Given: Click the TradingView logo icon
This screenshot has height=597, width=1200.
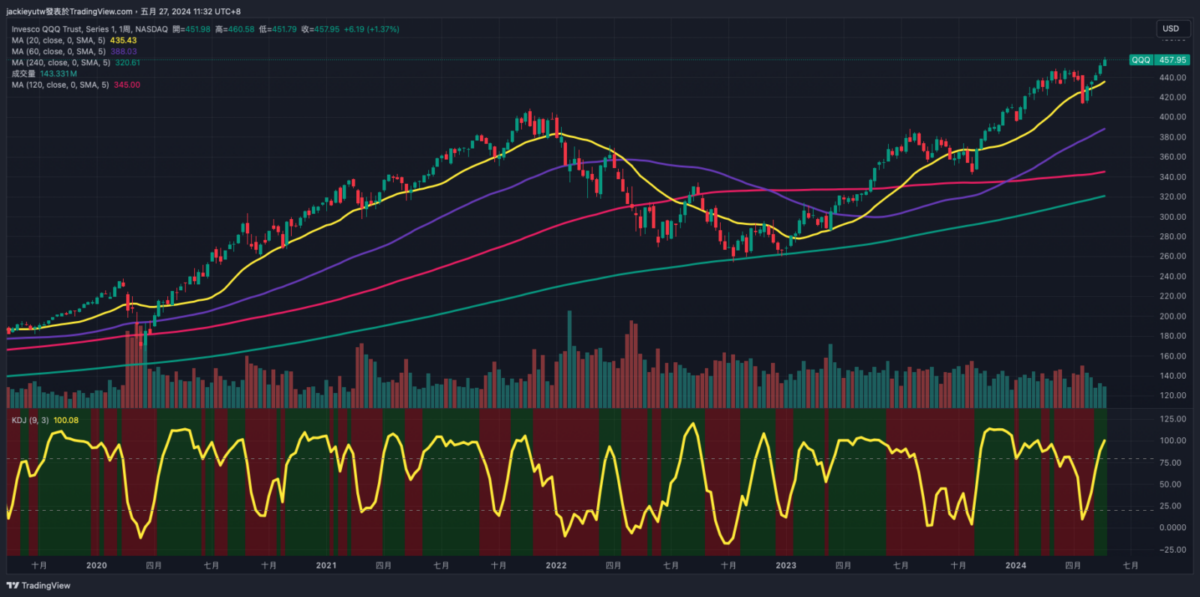Looking at the screenshot, I should pyautogui.click(x=13, y=586).
